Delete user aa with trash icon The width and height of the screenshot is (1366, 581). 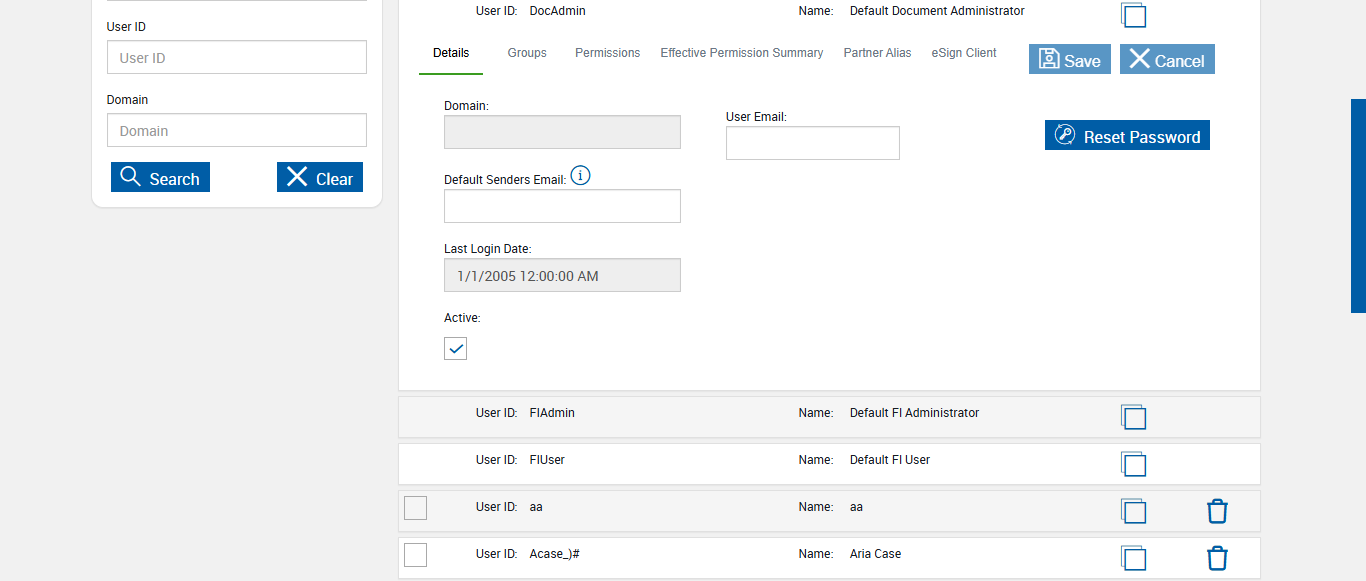[1217, 511]
